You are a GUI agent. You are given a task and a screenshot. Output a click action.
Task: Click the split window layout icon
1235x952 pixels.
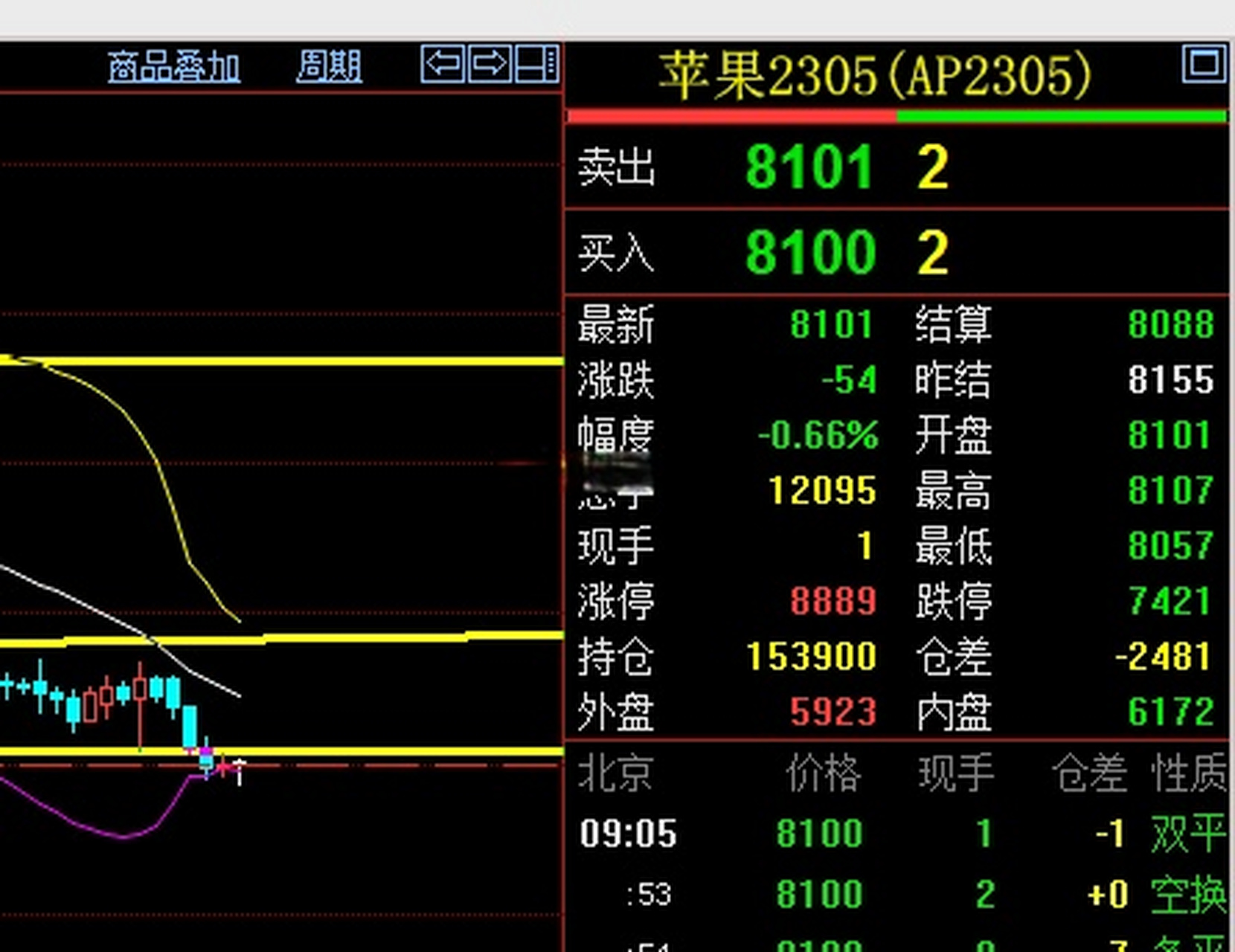tap(536, 64)
